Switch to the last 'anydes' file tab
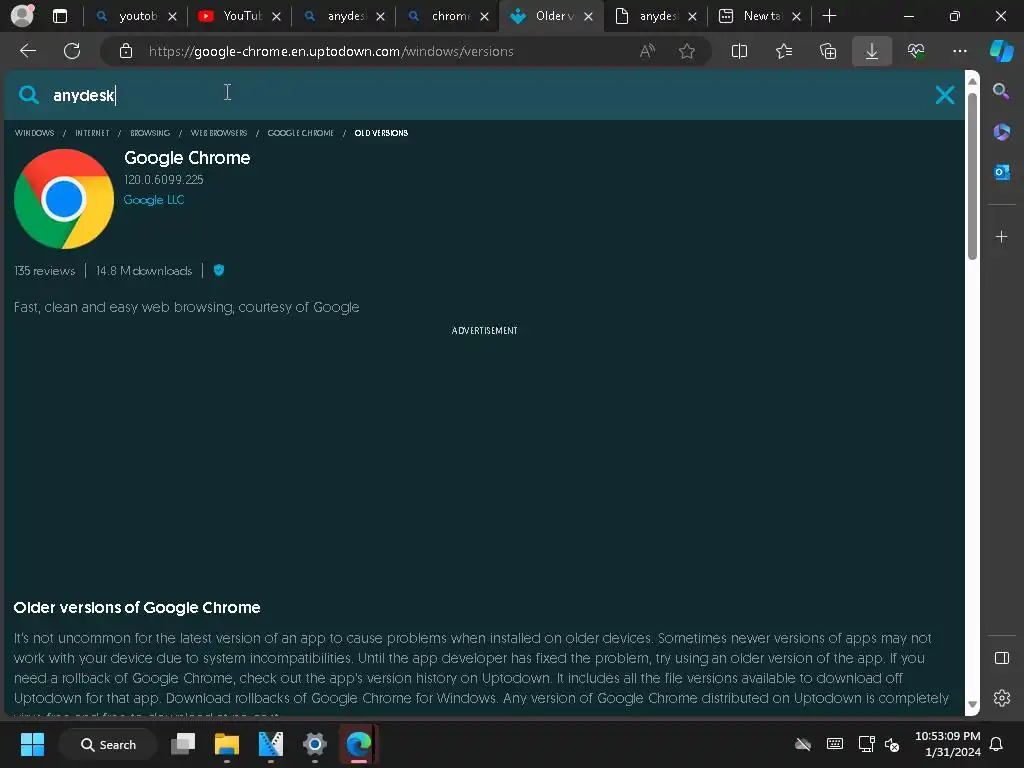1024x768 pixels. [658, 16]
